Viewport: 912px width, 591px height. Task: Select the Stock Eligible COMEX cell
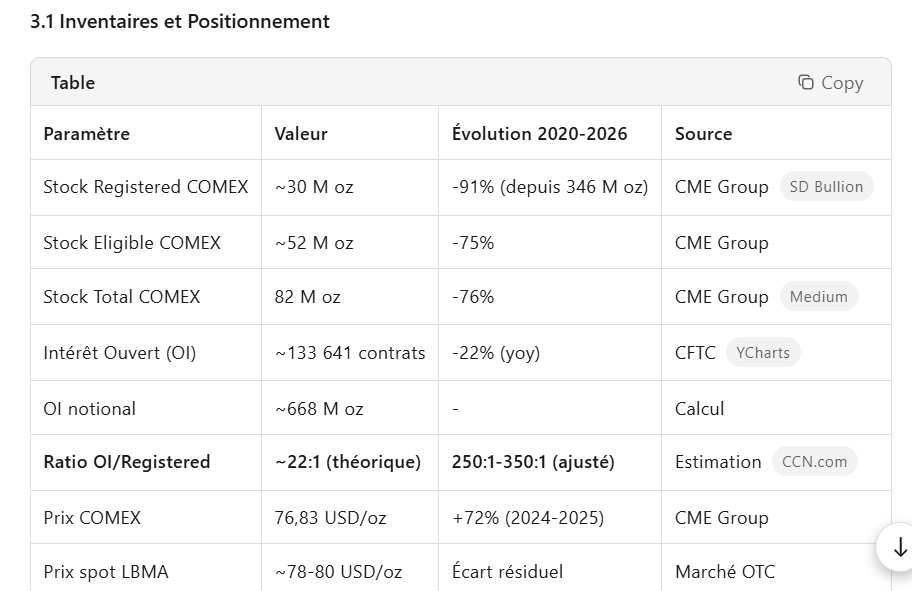(x=132, y=243)
